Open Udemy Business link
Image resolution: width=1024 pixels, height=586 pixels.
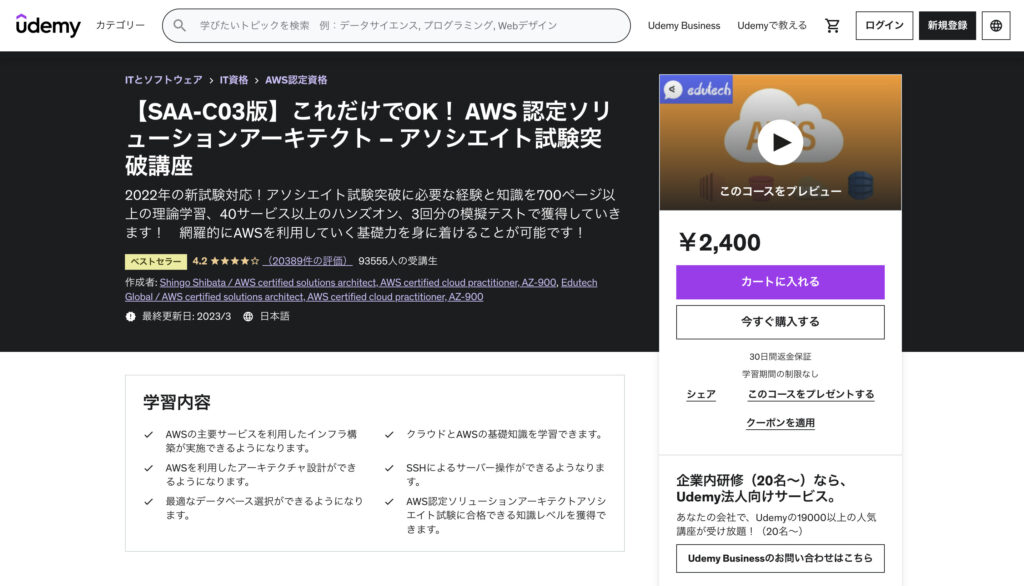pyautogui.click(x=684, y=25)
